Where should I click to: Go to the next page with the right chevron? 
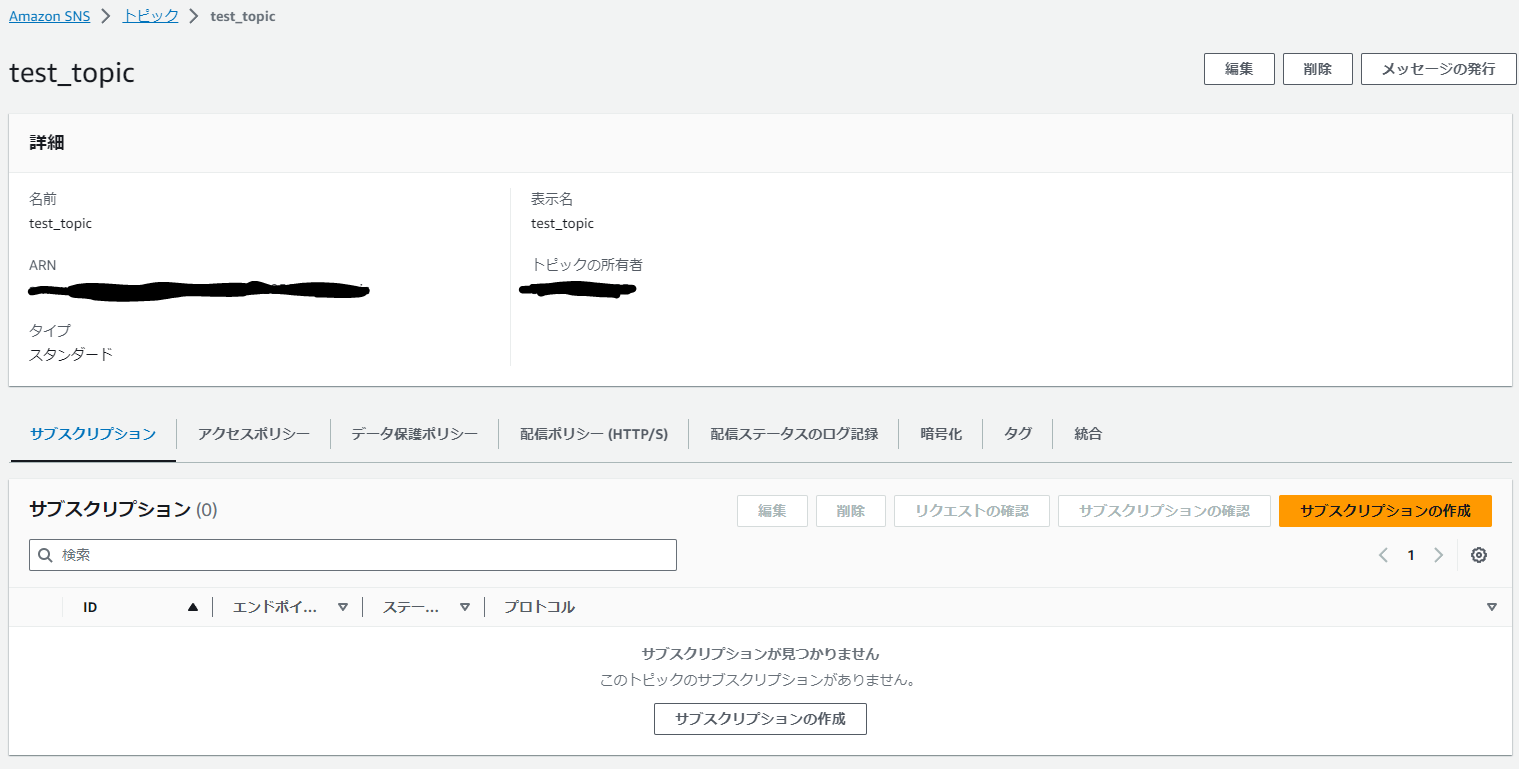coord(1439,555)
